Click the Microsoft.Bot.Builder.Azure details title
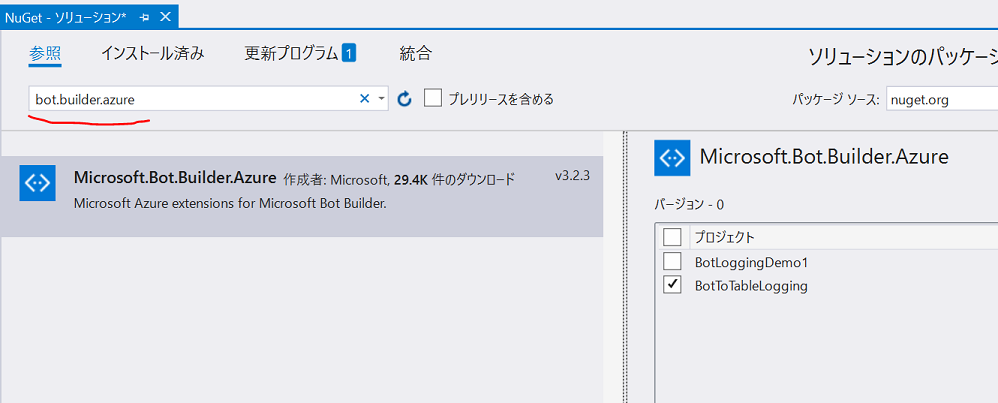Viewport: 998px width, 403px height. (x=824, y=157)
